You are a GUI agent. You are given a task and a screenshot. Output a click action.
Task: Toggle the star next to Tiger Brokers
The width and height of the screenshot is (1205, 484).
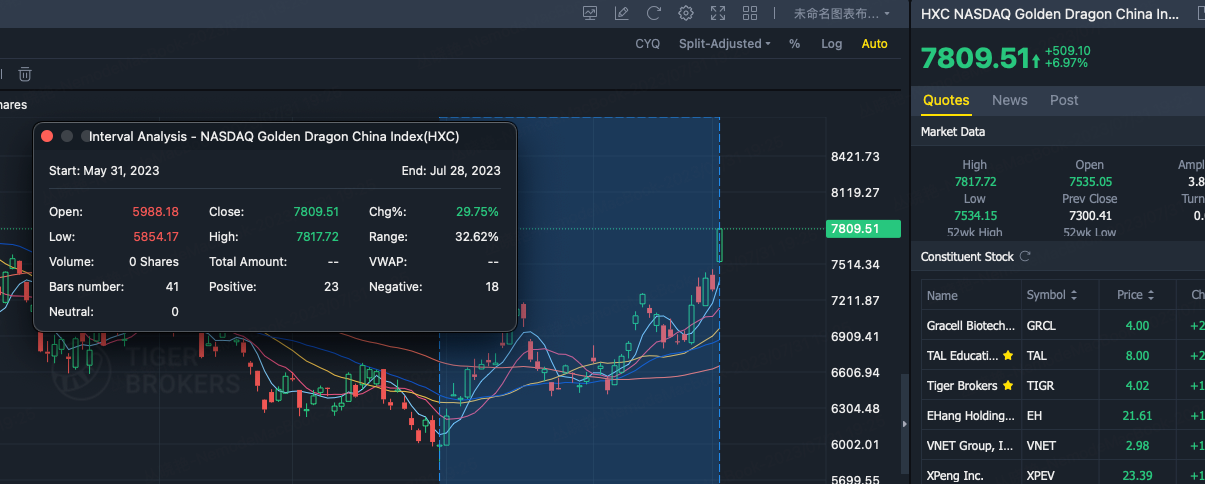click(1008, 385)
